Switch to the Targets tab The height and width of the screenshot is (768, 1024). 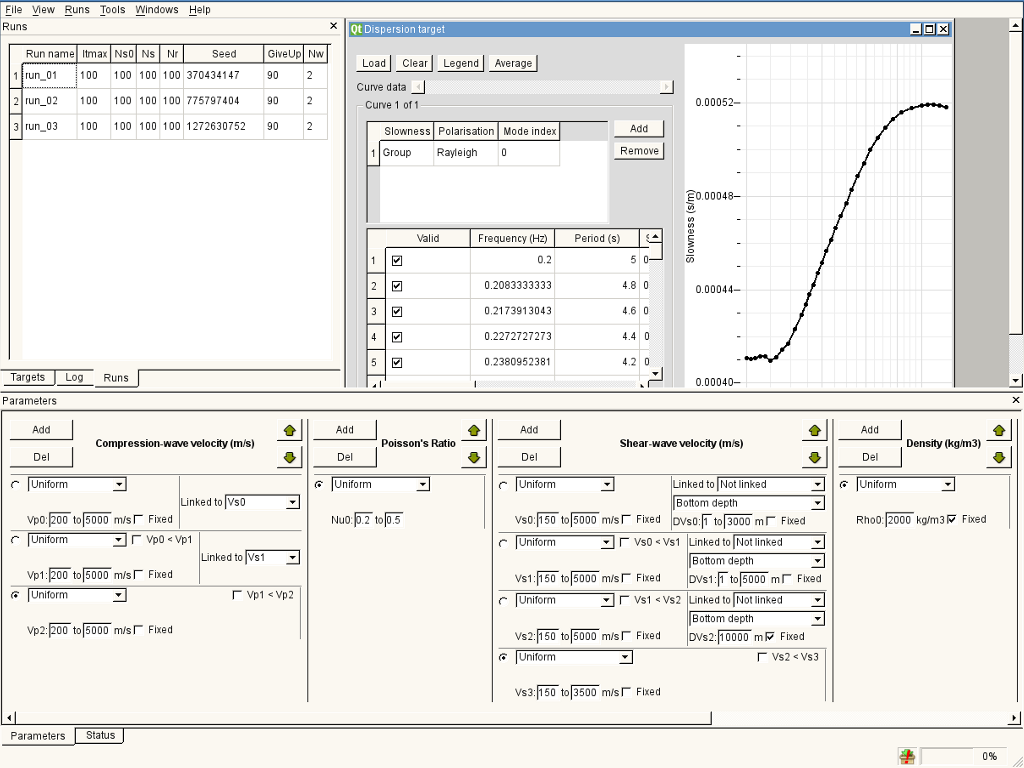pos(28,377)
